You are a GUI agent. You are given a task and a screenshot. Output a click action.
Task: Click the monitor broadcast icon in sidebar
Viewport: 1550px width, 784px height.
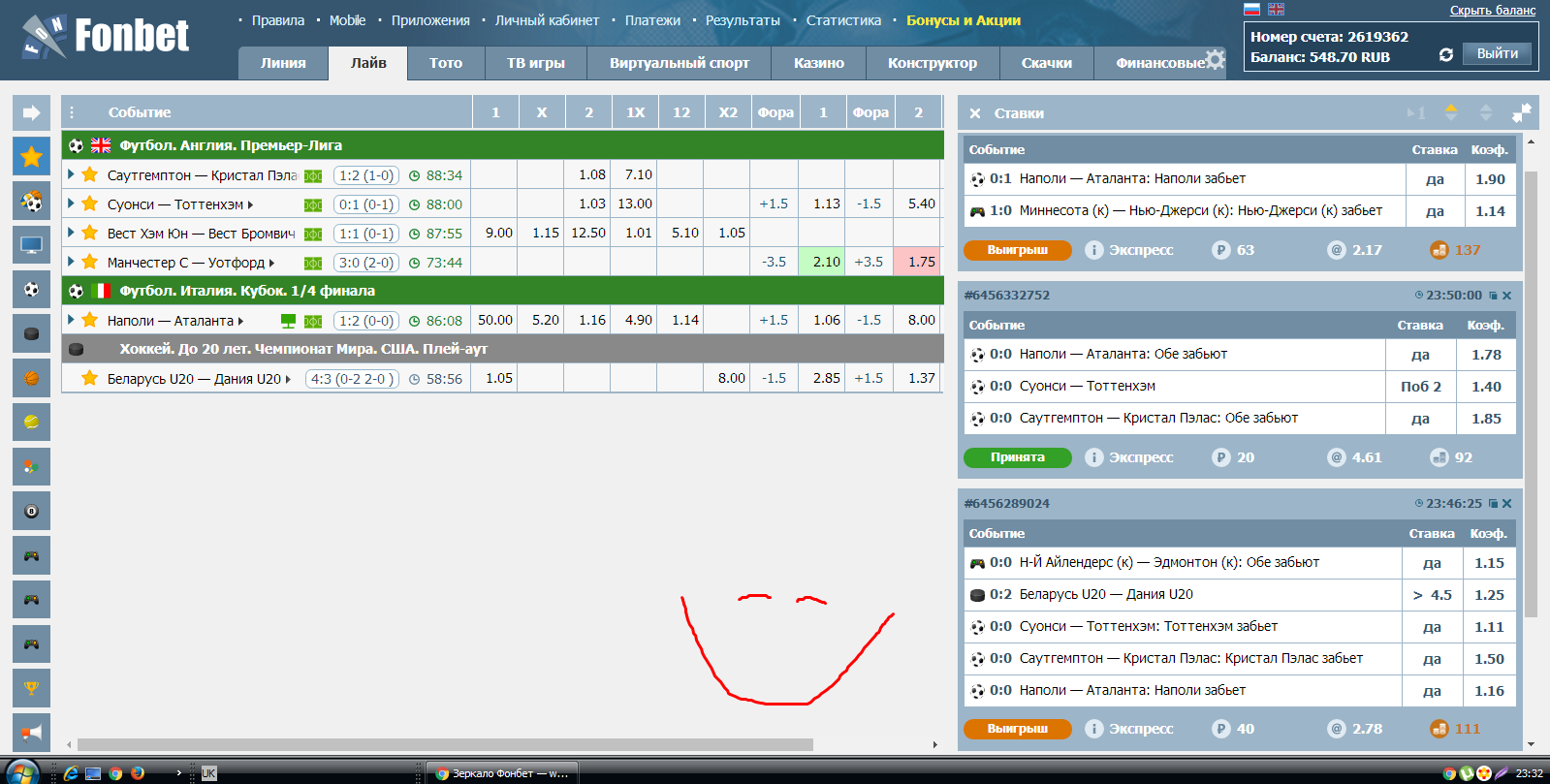31,245
